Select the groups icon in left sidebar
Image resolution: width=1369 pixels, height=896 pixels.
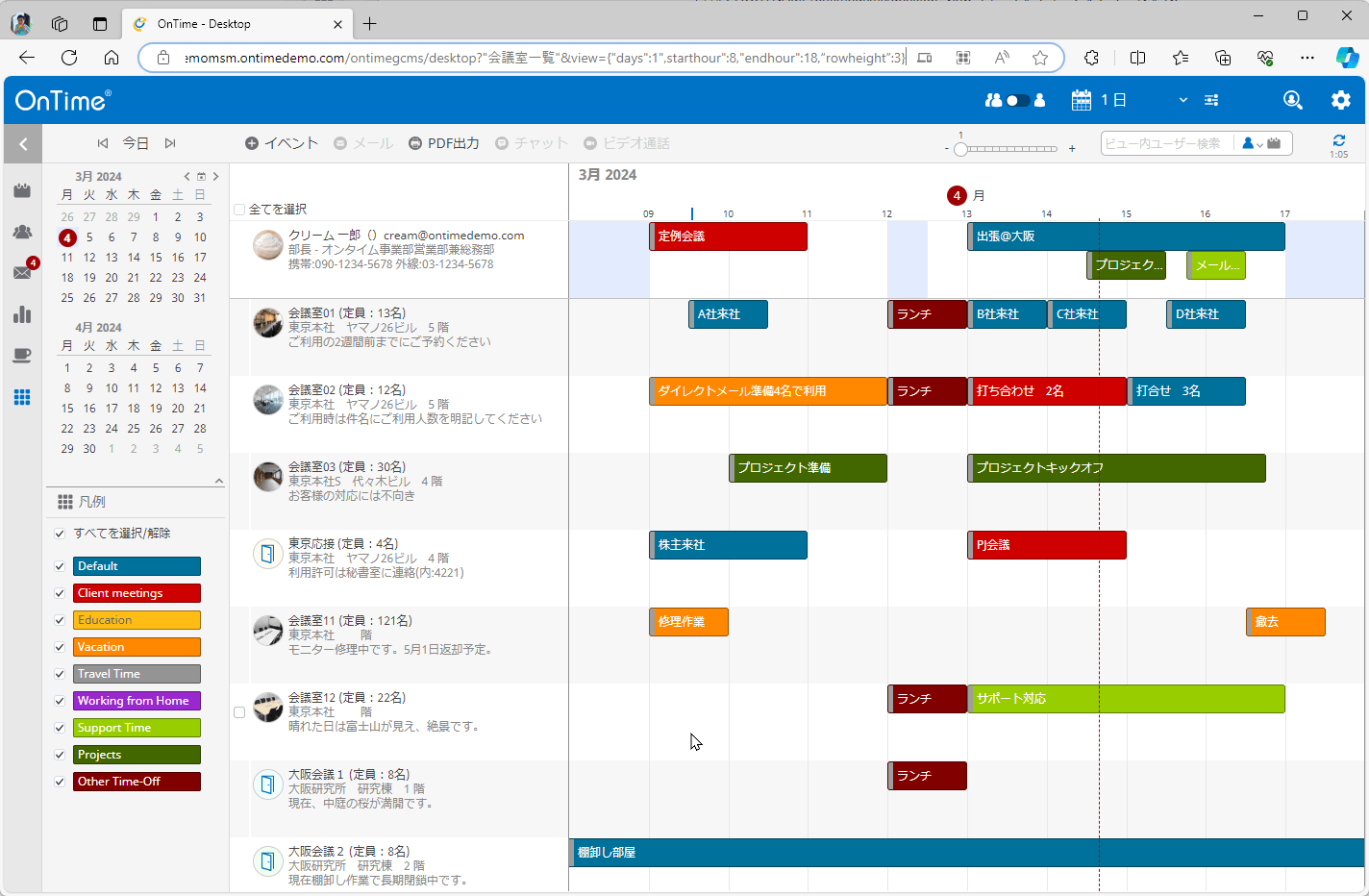[22, 232]
